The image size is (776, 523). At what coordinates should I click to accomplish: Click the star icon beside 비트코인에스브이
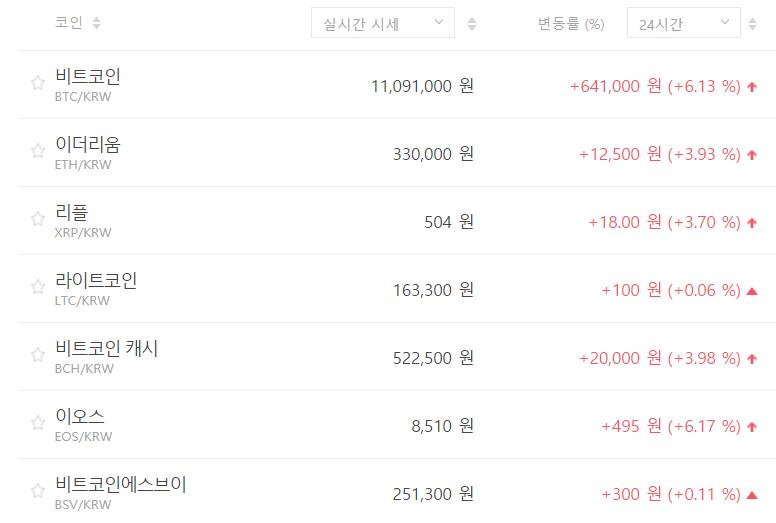pos(38,491)
